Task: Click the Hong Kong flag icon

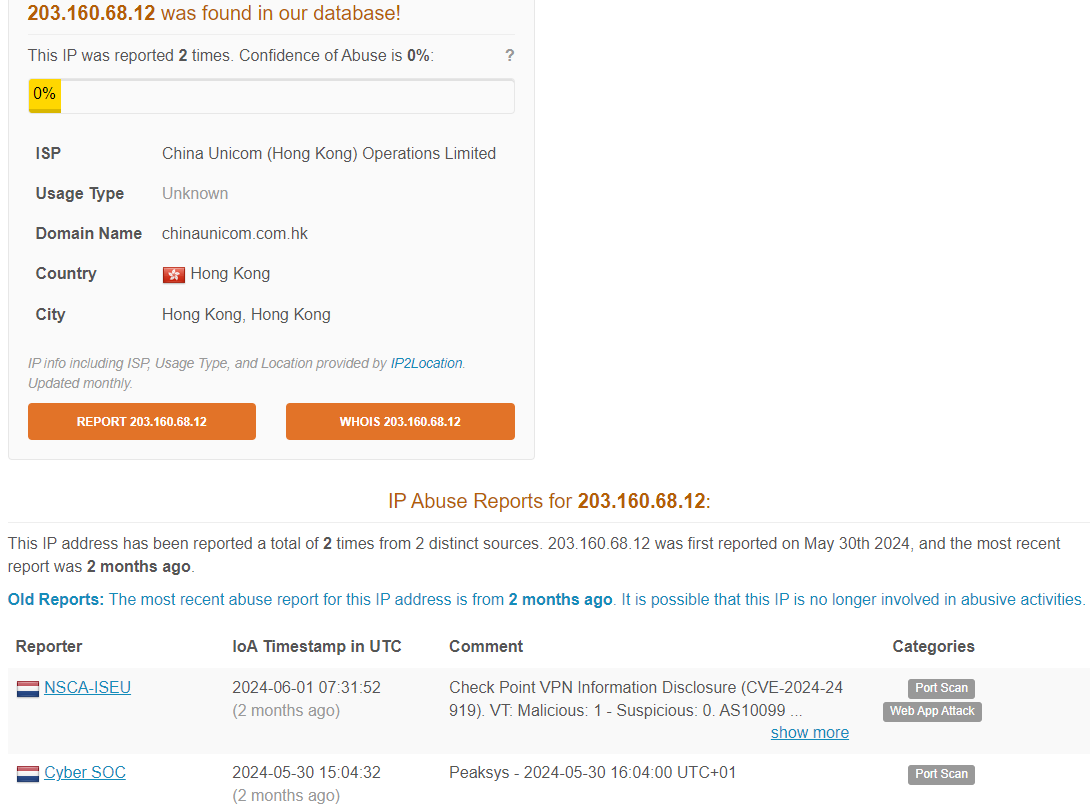Action: 174,275
